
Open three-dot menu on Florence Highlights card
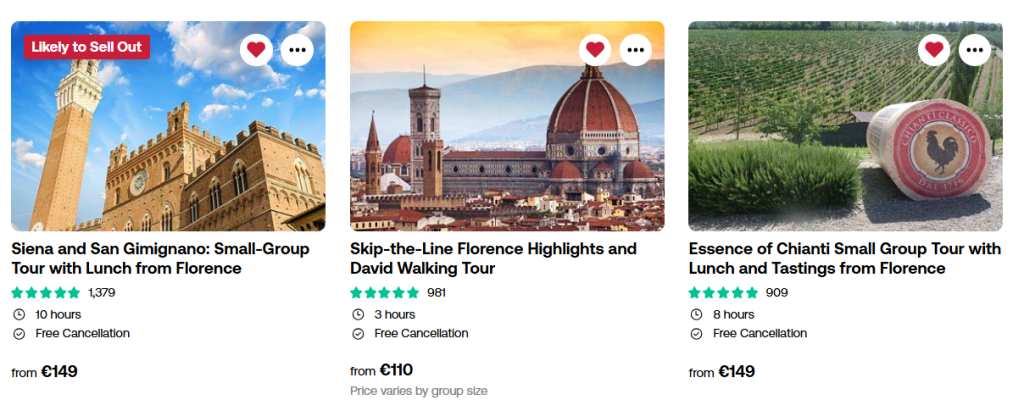[x=636, y=49]
